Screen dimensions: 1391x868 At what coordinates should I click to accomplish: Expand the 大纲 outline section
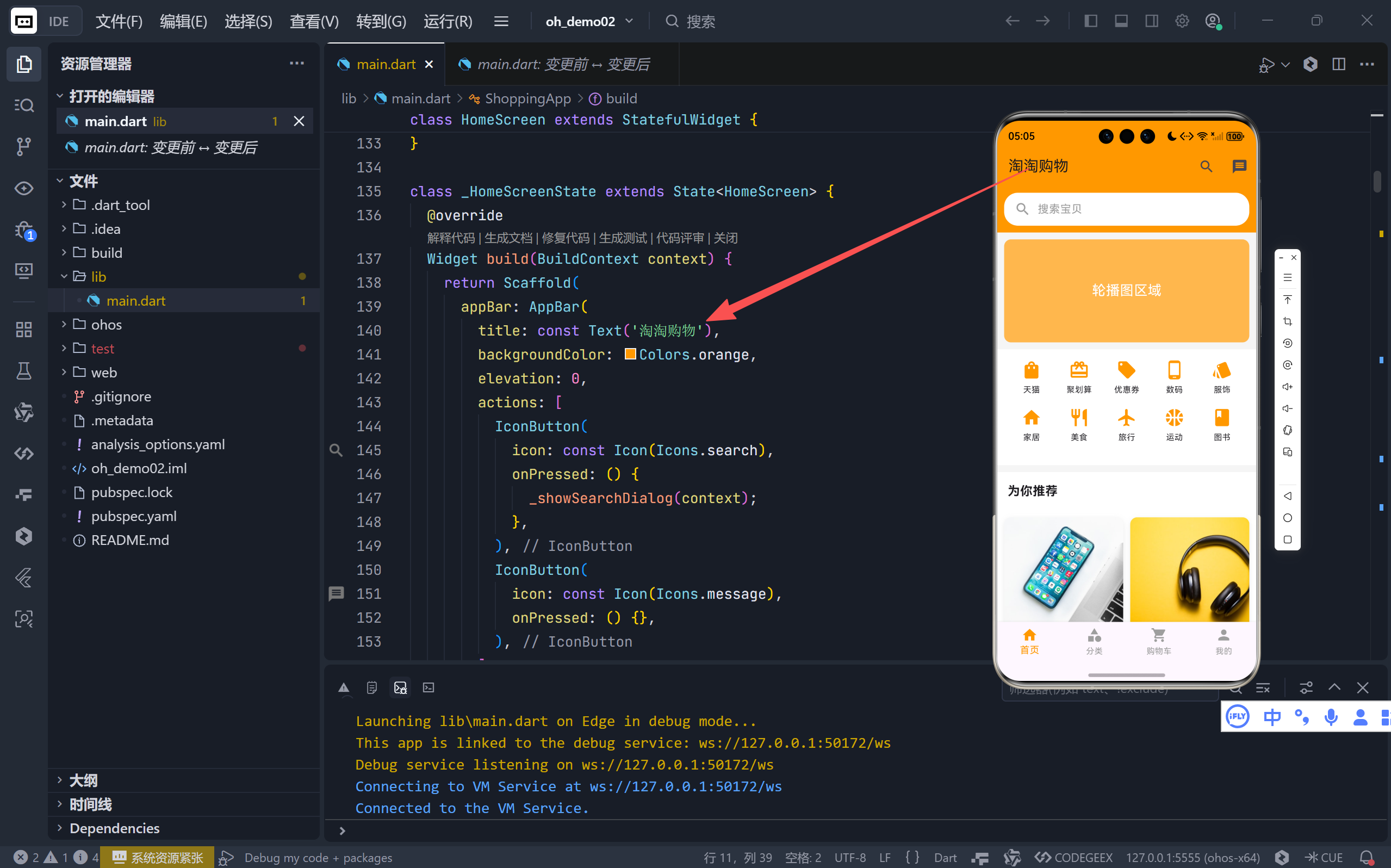tap(83, 780)
